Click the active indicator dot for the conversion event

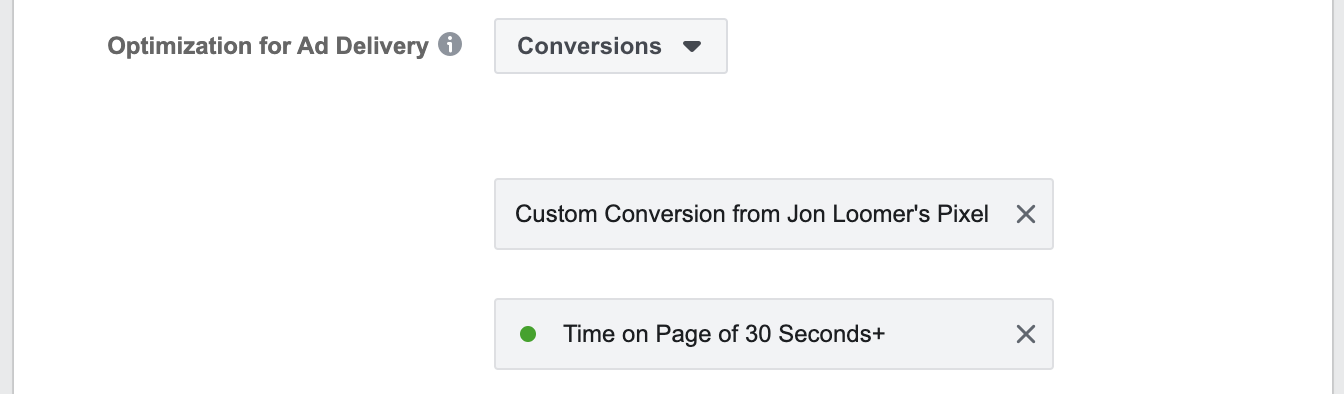pos(528,334)
